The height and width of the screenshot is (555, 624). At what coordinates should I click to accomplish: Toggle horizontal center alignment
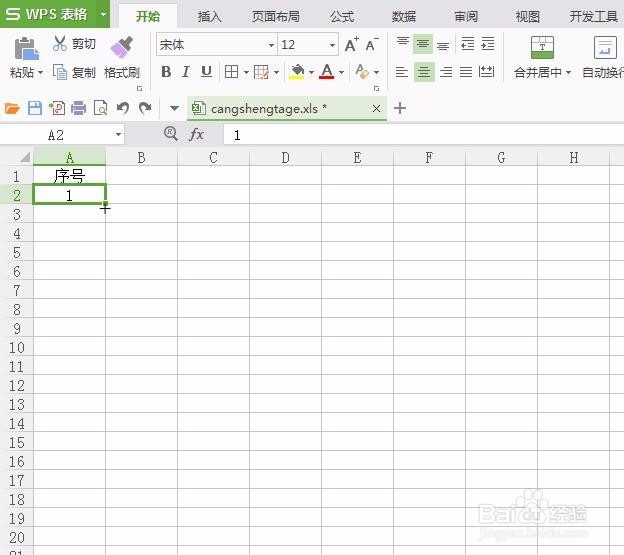(424, 72)
